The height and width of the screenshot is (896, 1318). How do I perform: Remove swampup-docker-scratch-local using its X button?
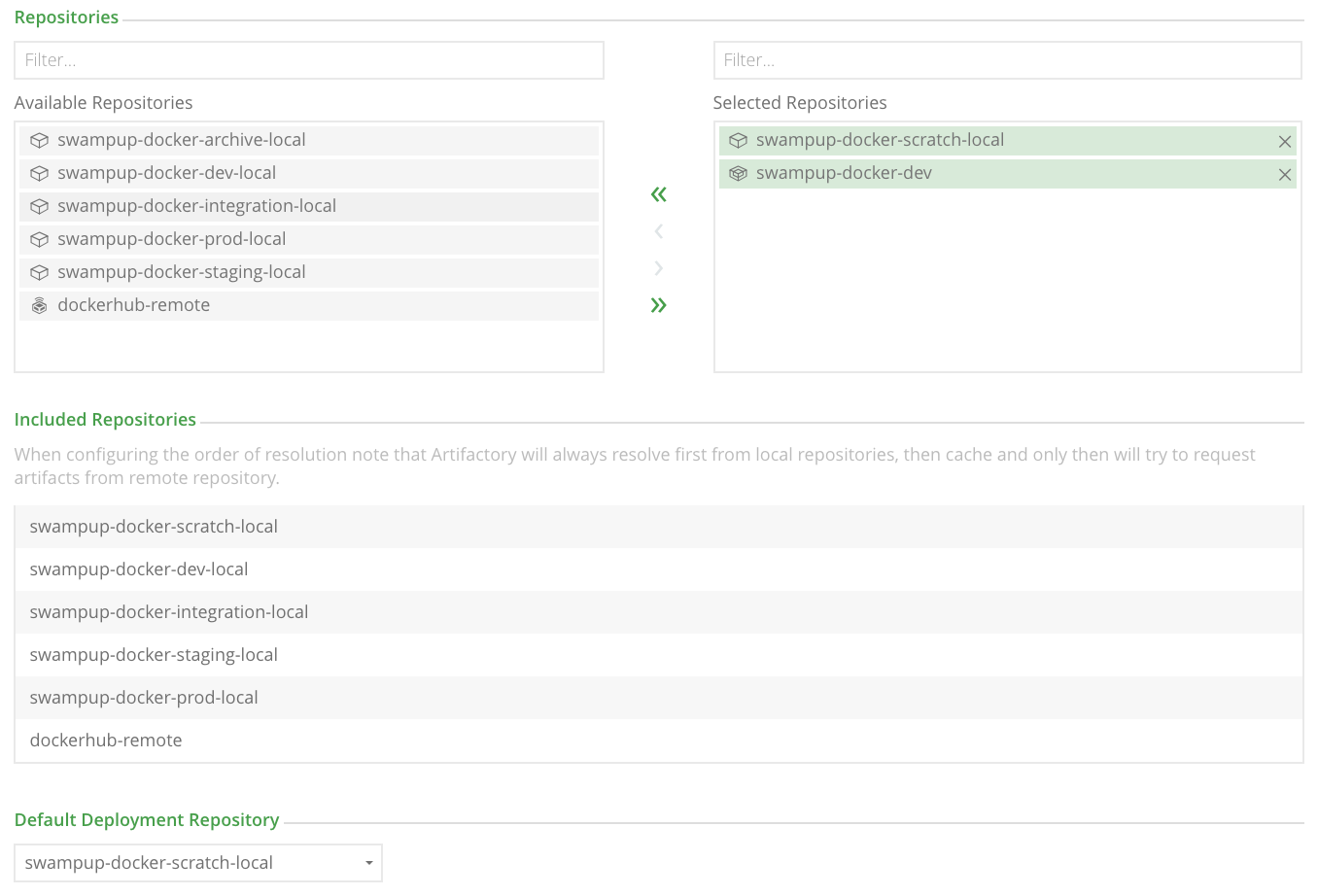tap(1285, 140)
